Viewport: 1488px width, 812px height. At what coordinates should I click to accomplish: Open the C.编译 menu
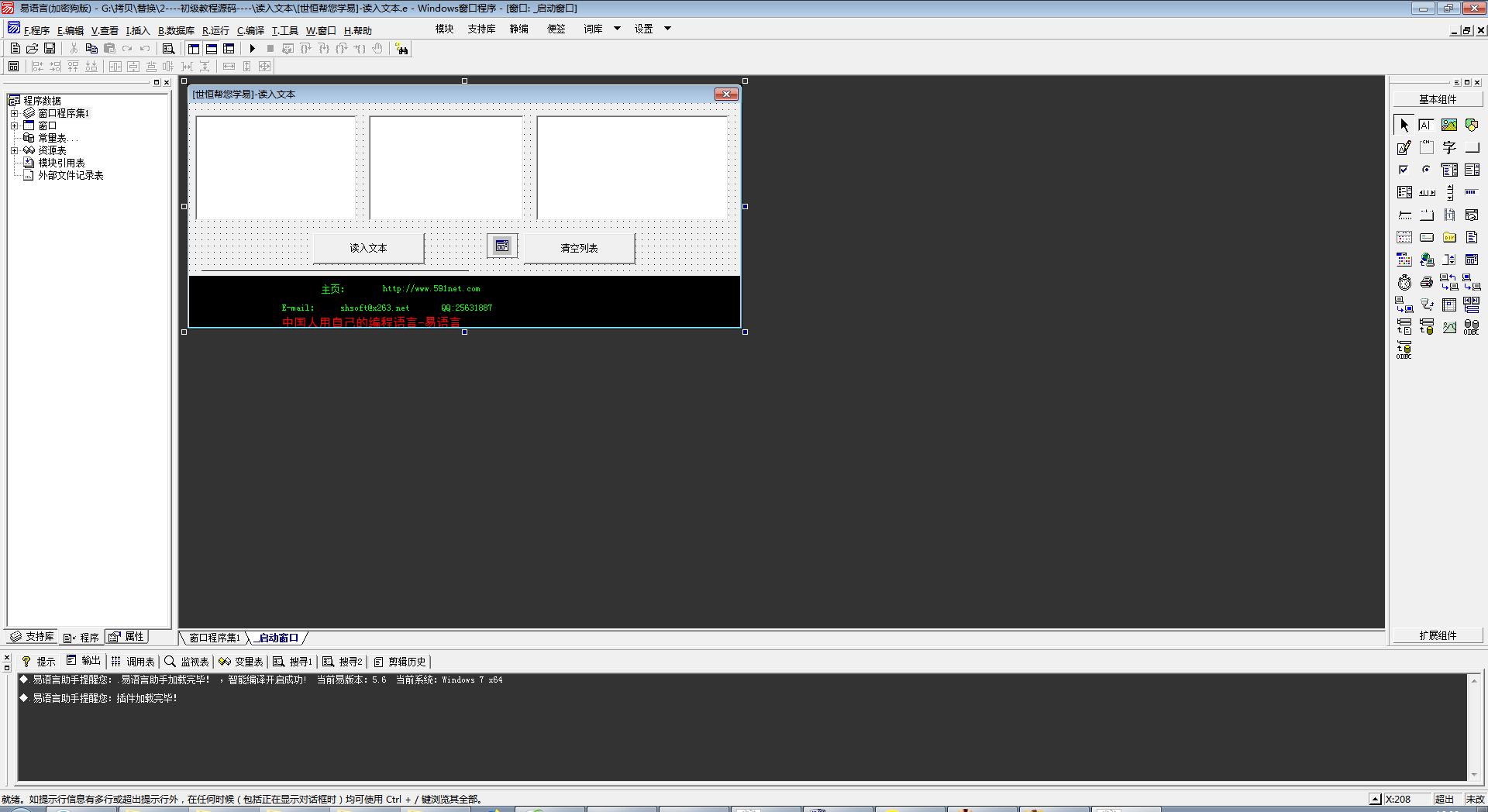[250, 31]
